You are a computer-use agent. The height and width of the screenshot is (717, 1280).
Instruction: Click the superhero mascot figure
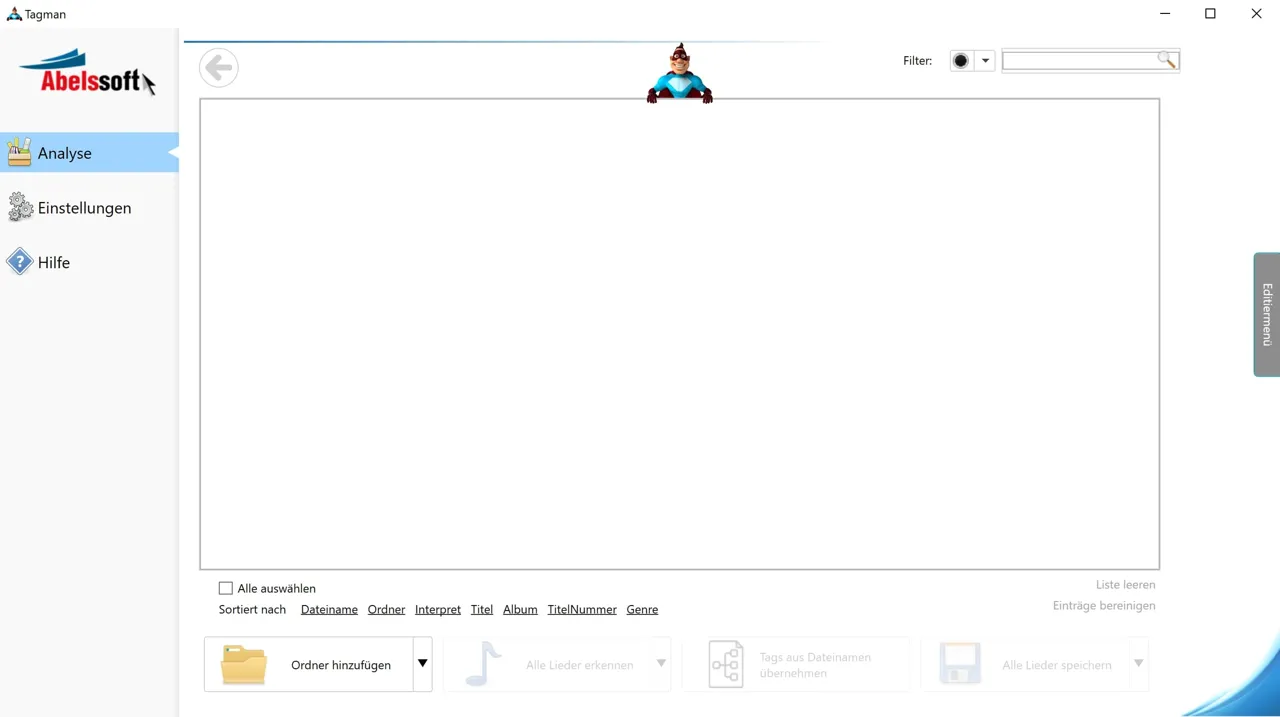(x=680, y=74)
